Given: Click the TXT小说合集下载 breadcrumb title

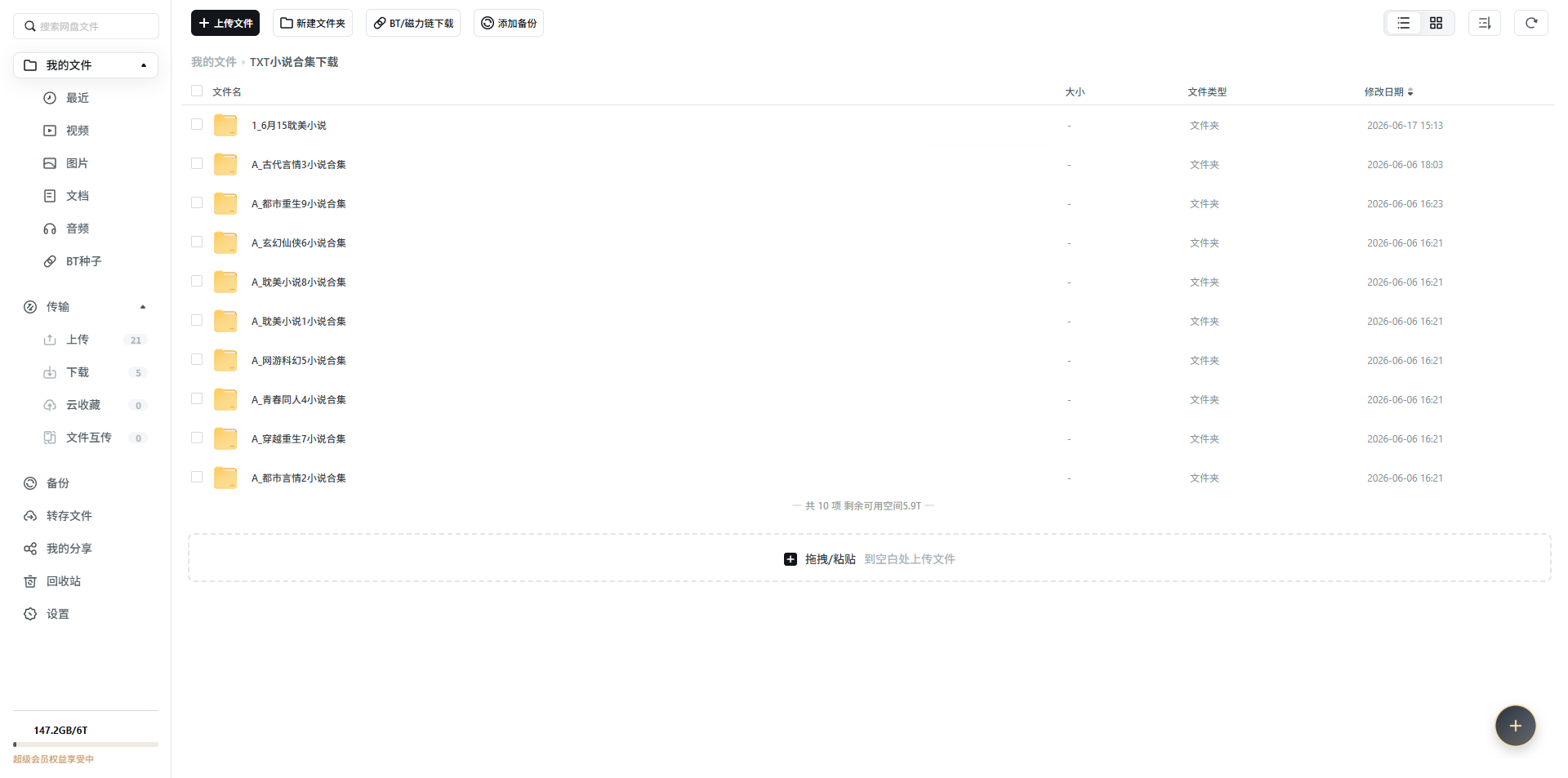Looking at the screenshot, I should [294, 62].
